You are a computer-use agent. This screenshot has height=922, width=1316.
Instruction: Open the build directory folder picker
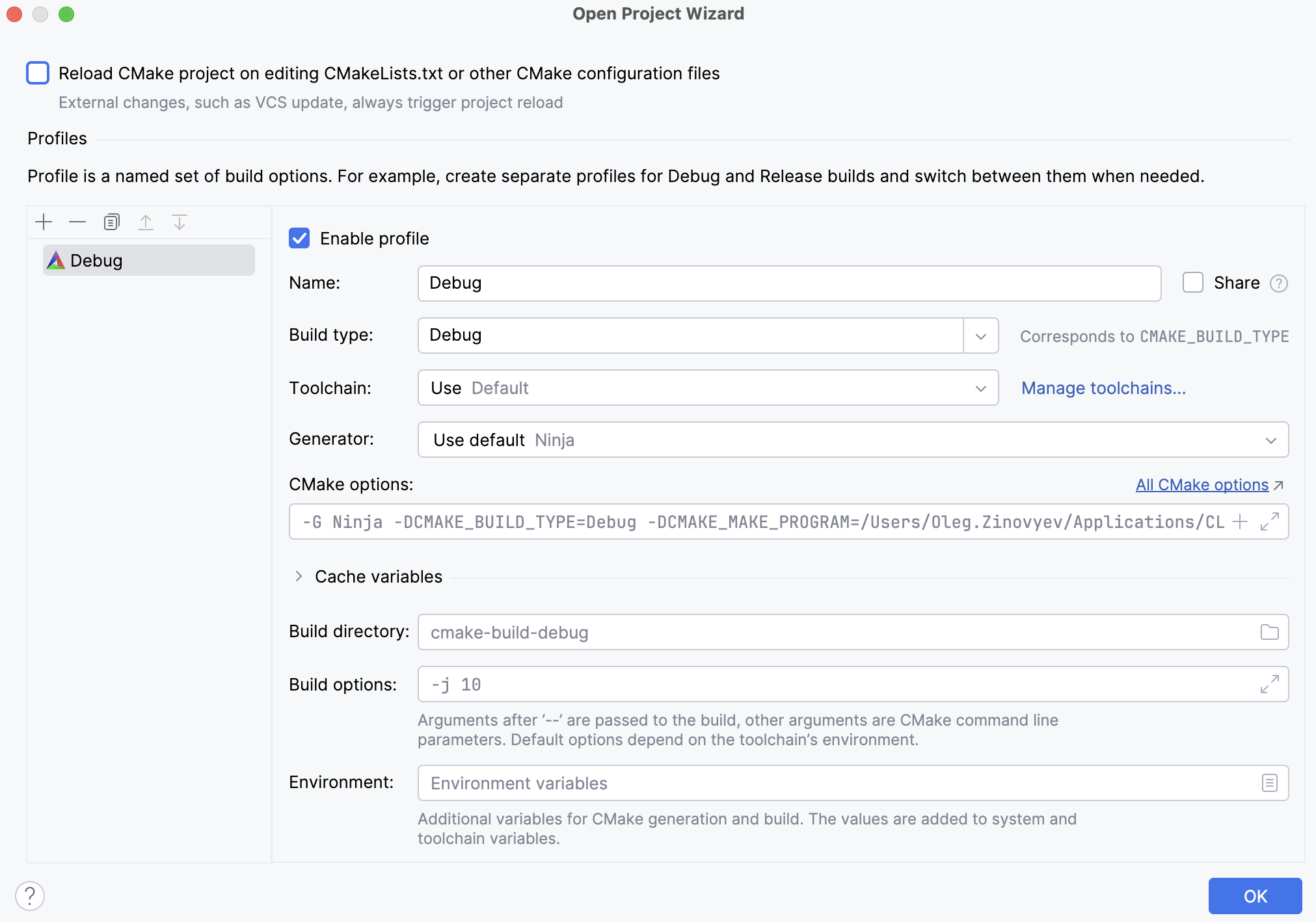[x=1269, y=631]
